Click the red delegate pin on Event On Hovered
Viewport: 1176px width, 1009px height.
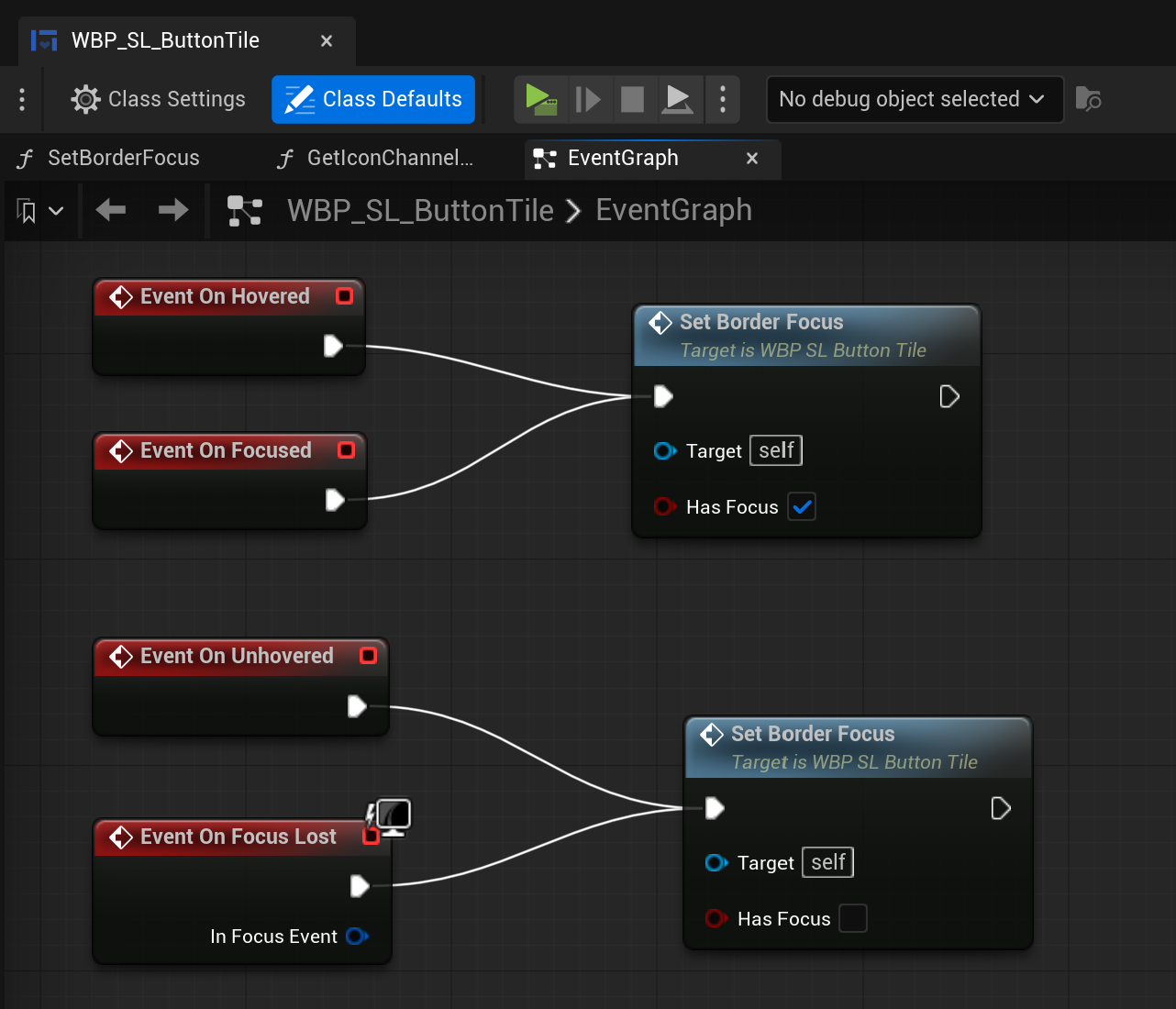345,296
